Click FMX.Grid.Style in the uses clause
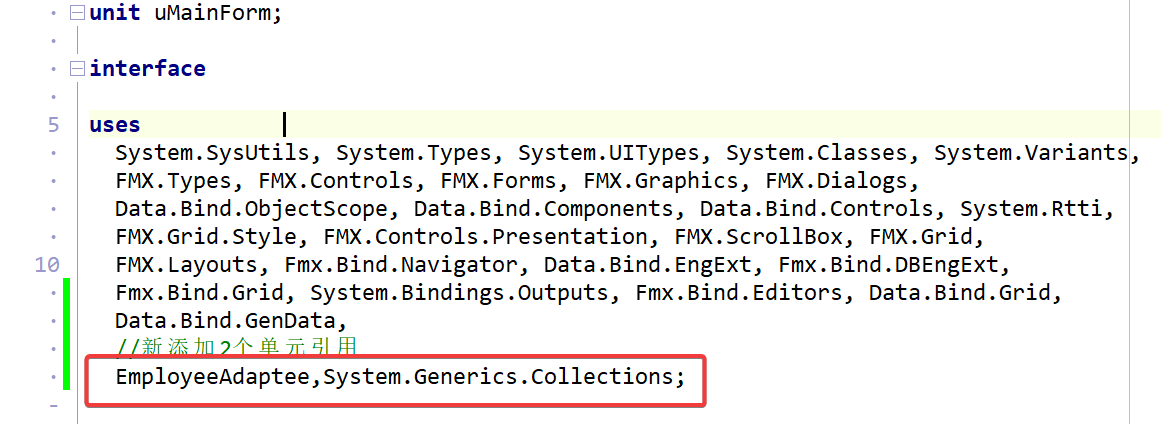Viewport: 1161px width, 424px height. [x=205, y=237]
